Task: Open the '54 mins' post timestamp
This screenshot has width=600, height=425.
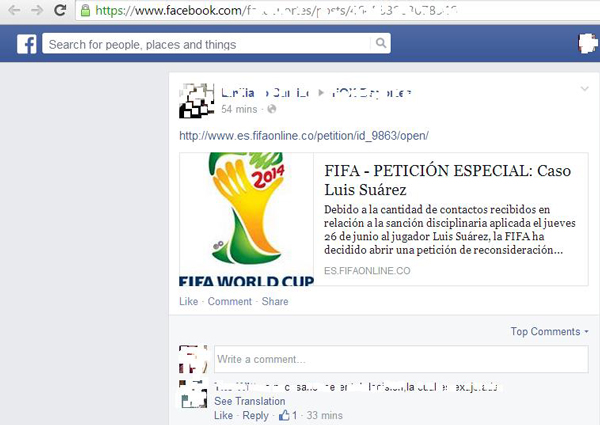Action: [x=239, y=109]
